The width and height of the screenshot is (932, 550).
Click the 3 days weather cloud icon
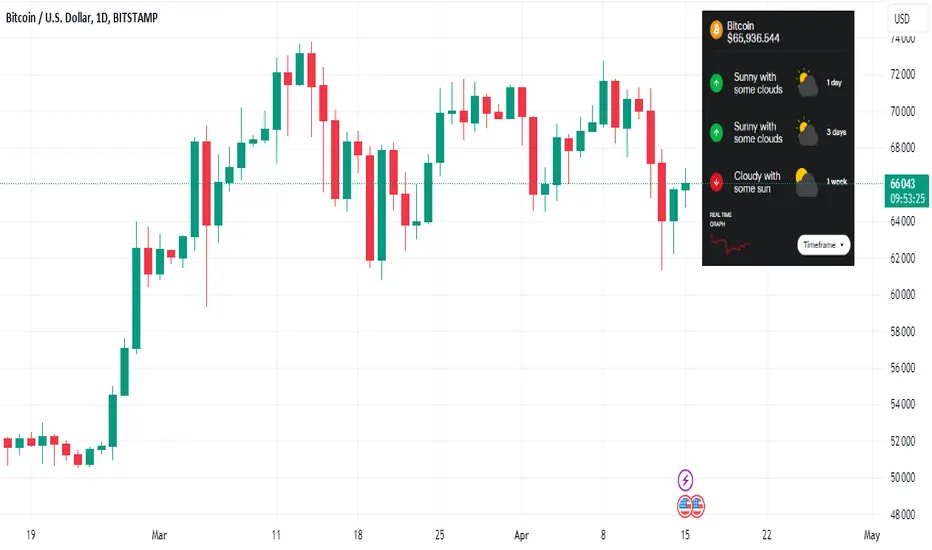click(x=807, y=132)
